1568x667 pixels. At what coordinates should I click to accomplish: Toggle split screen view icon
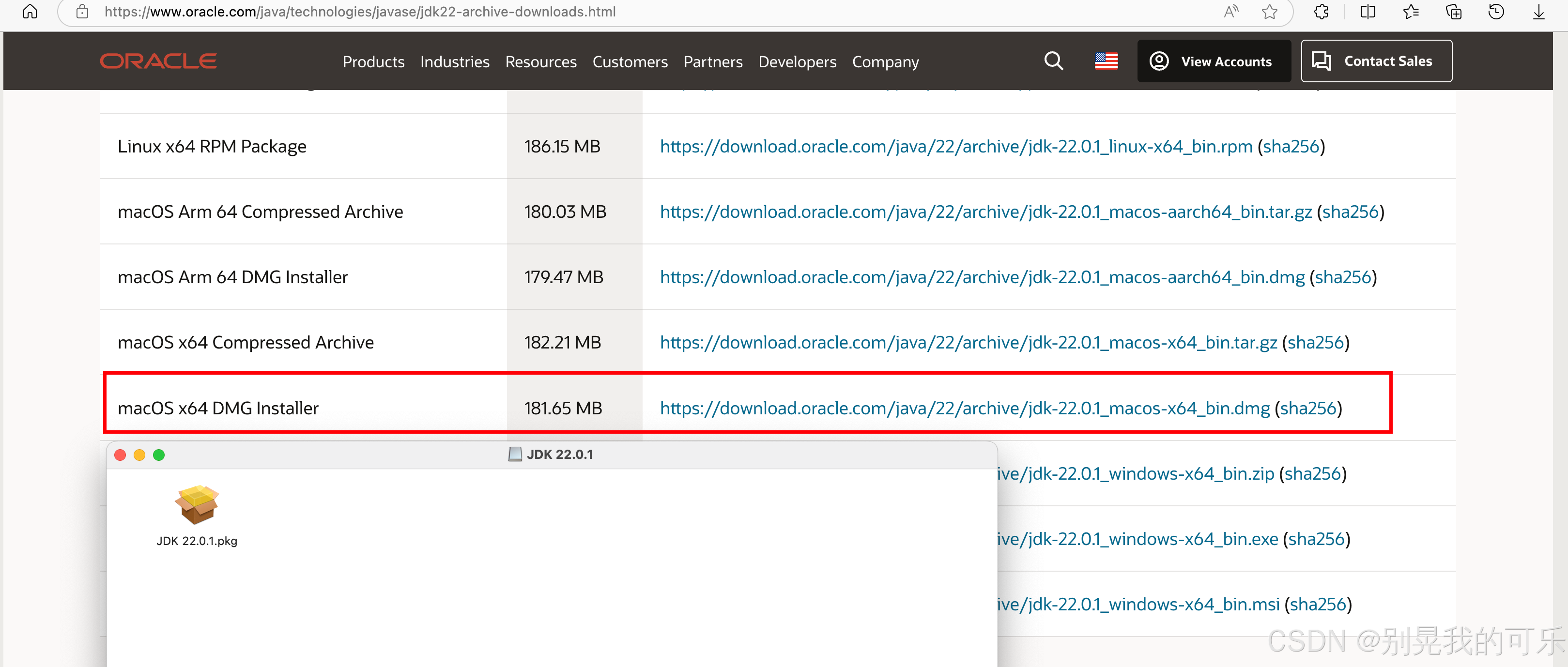(1368, 12)
